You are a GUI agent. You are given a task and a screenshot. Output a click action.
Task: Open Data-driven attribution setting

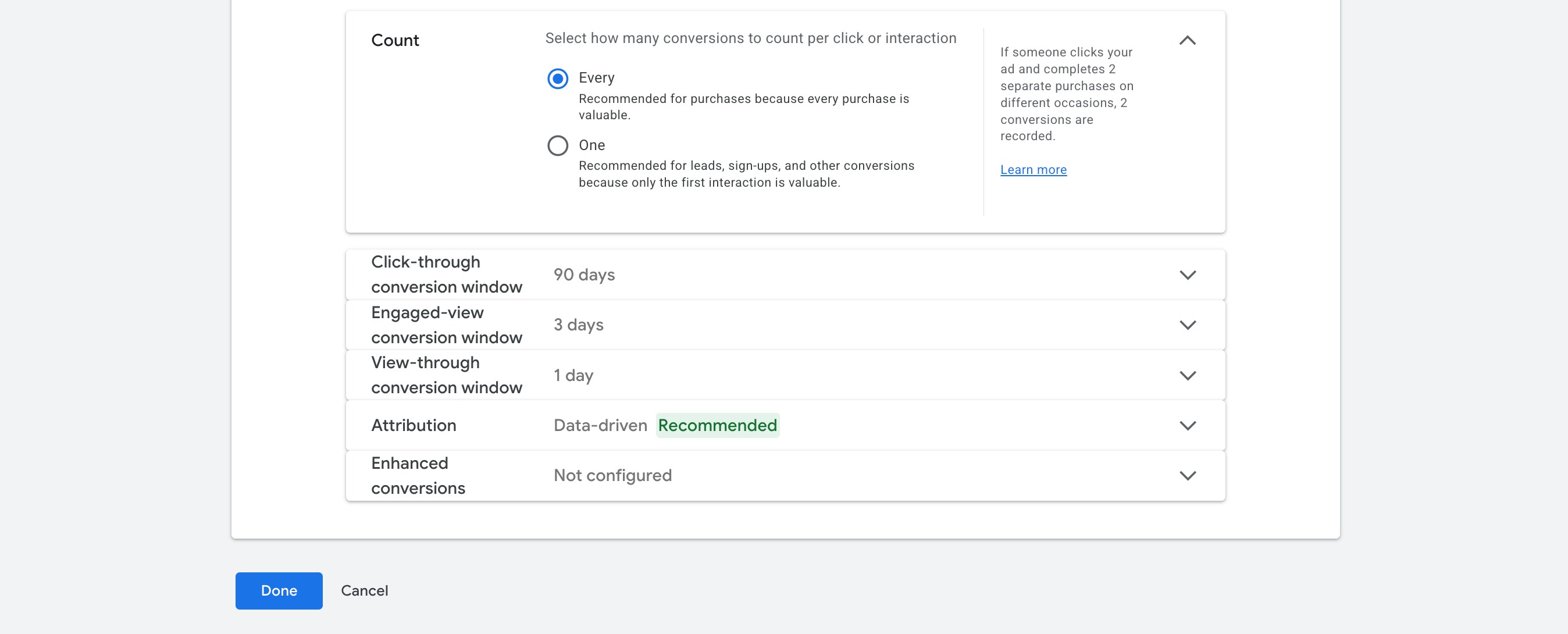pyautogui.click(x=600, y=426)
